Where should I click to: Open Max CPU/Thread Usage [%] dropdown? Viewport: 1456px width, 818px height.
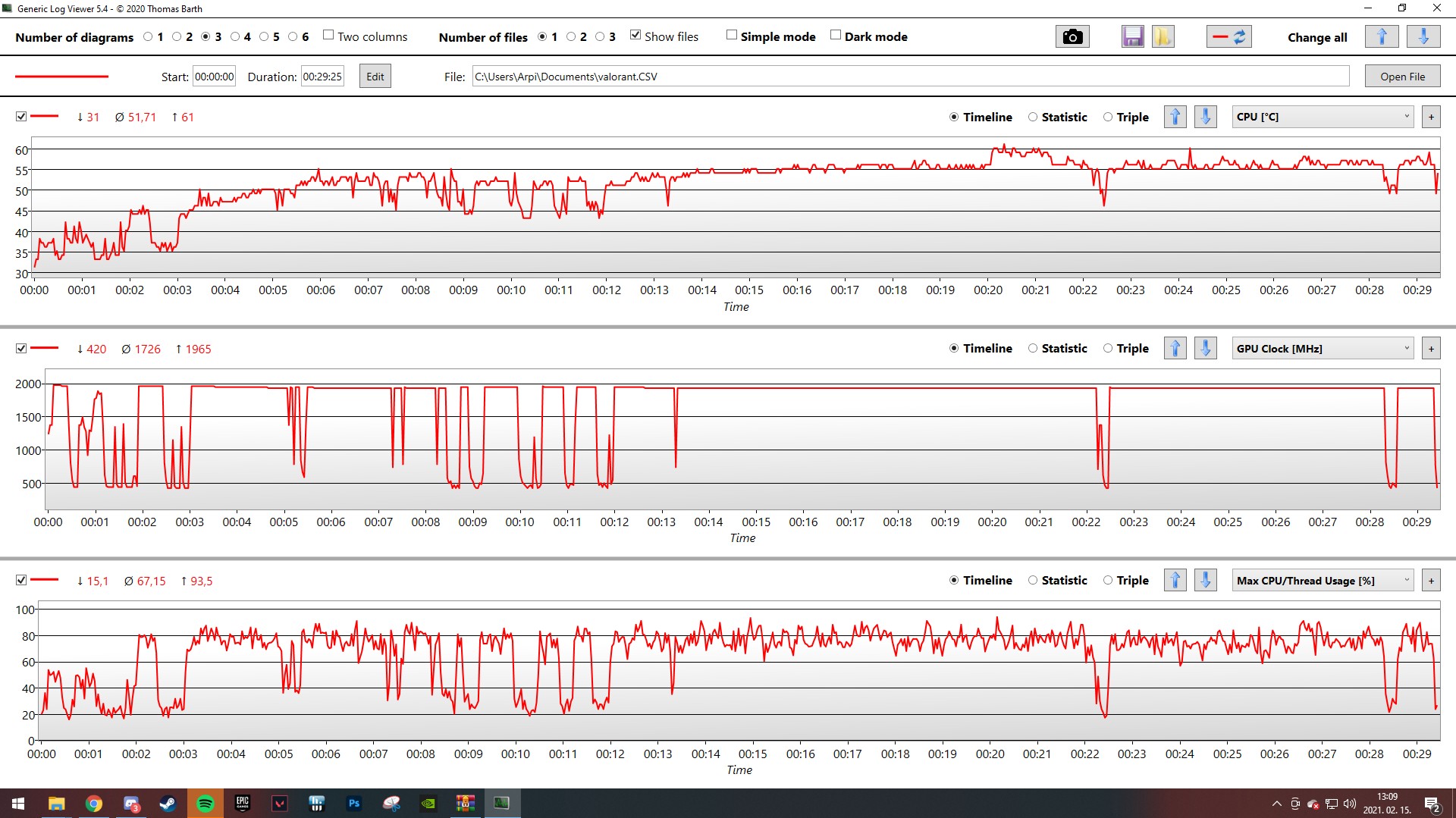[1323, 581]
